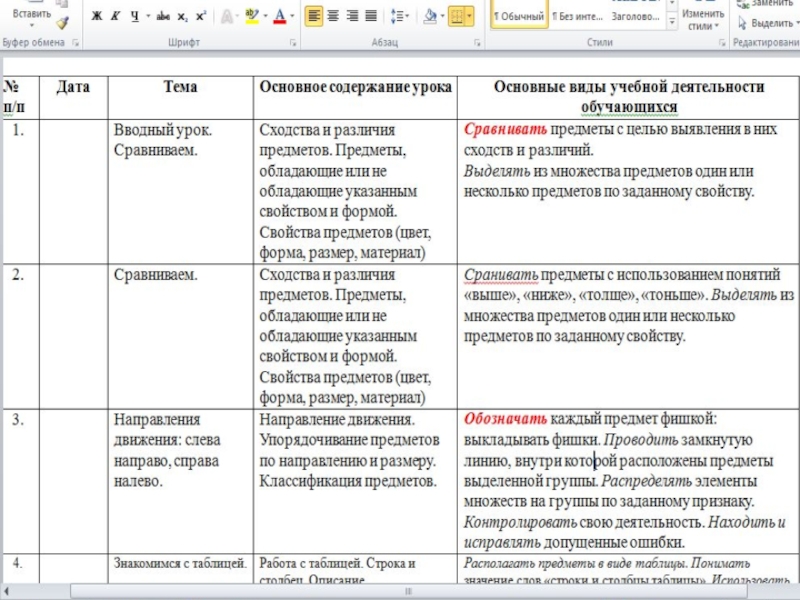
Task: Select the Обычный style
Action: pyautogui.click(x=520, y=16)
